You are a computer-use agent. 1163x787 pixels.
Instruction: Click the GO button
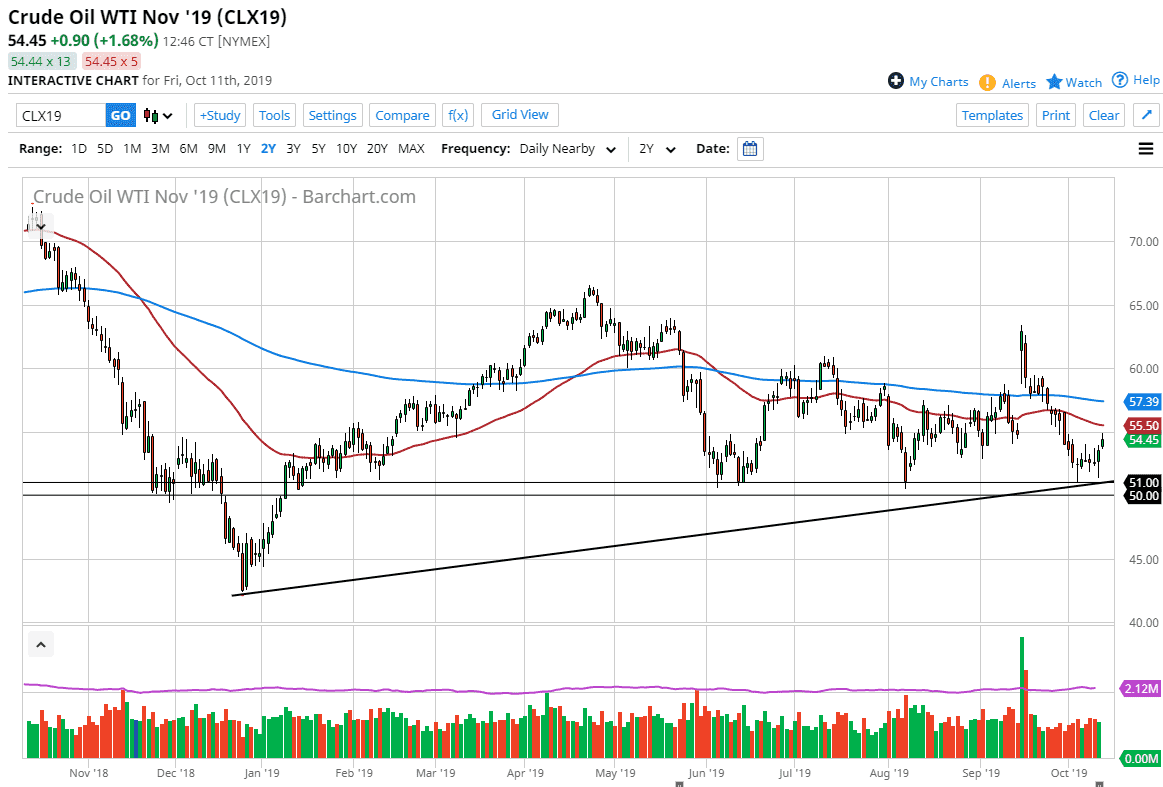tap(120, 115)
